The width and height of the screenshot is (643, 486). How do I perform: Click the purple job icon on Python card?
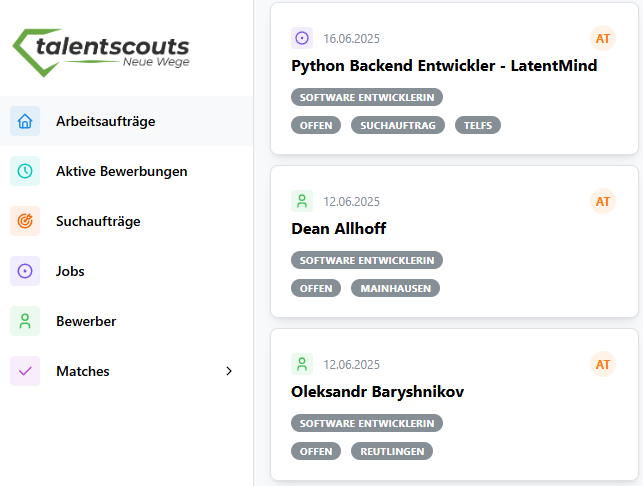click(x=302, y=38)
